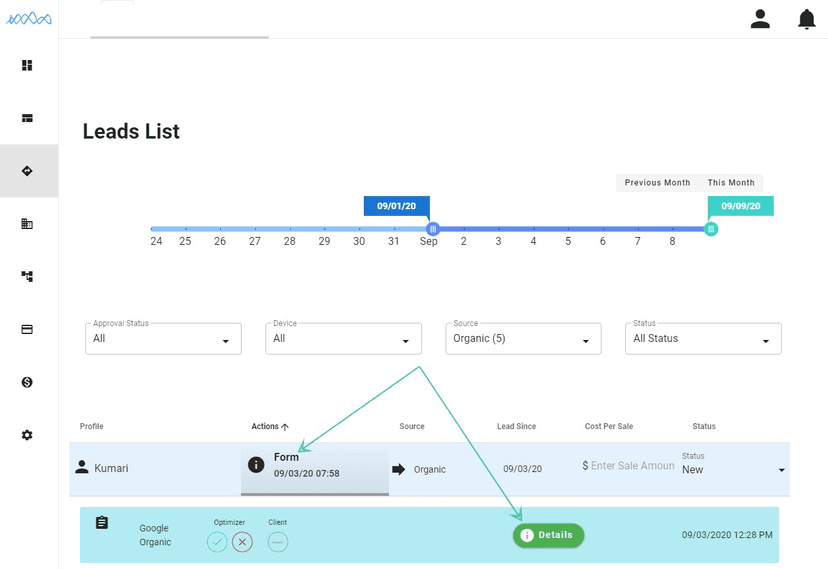Open settings gear in sidebar
This screenshot has height=569, width=828.
pos(27,435)
